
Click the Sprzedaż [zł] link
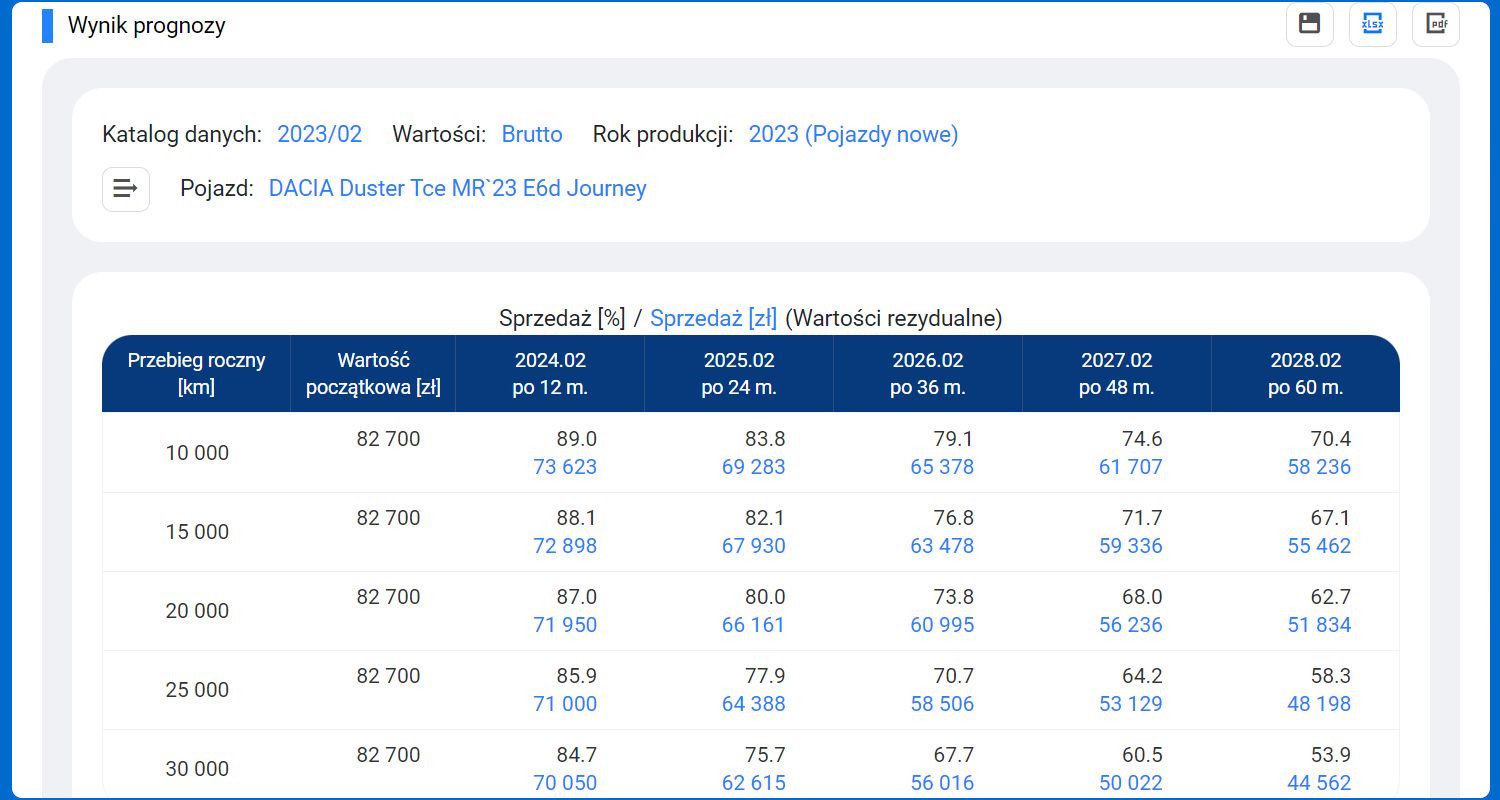coord(713,318)
